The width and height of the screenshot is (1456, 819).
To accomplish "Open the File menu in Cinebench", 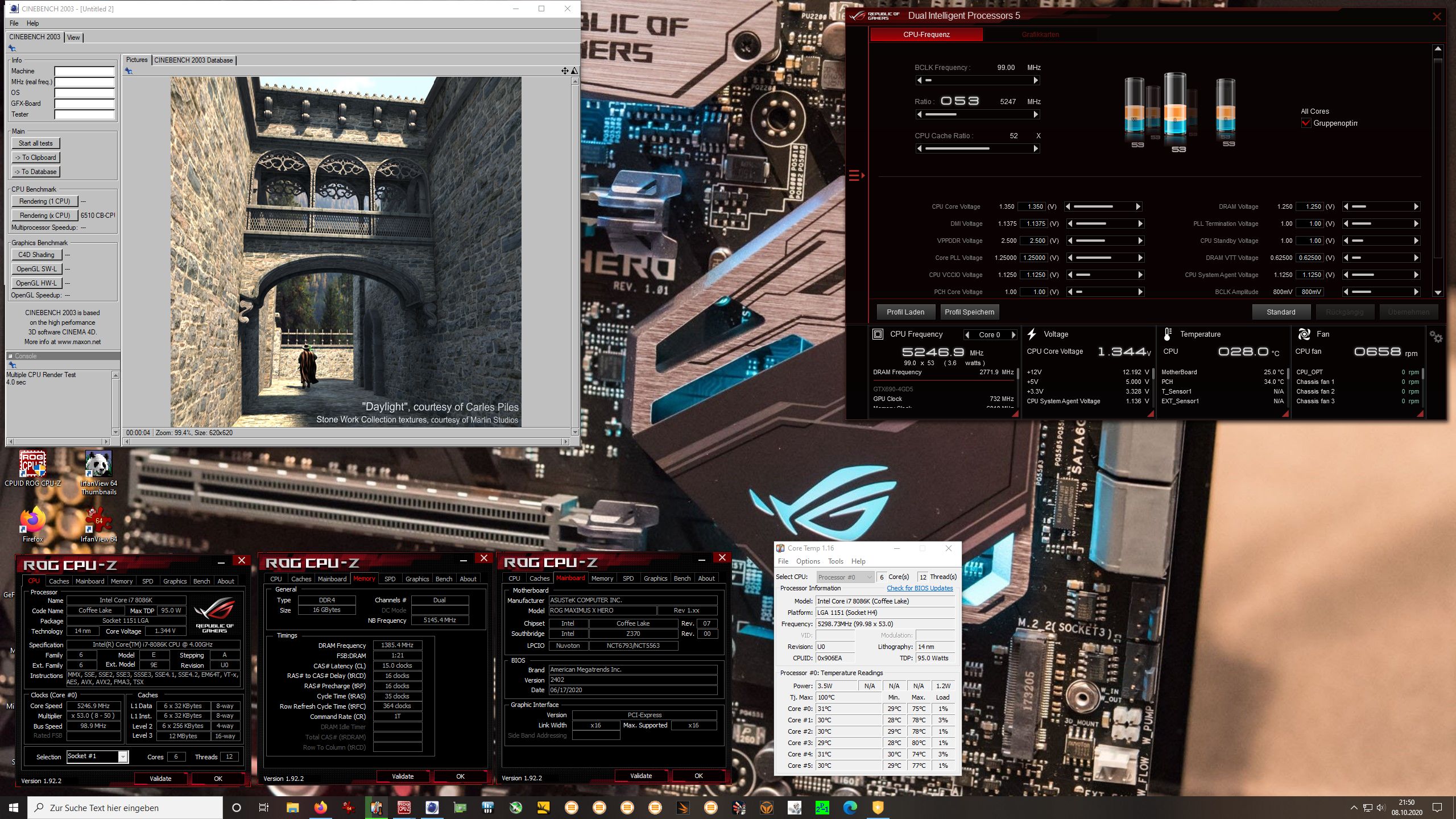I will pyautogui.click(x=14, y=23).
